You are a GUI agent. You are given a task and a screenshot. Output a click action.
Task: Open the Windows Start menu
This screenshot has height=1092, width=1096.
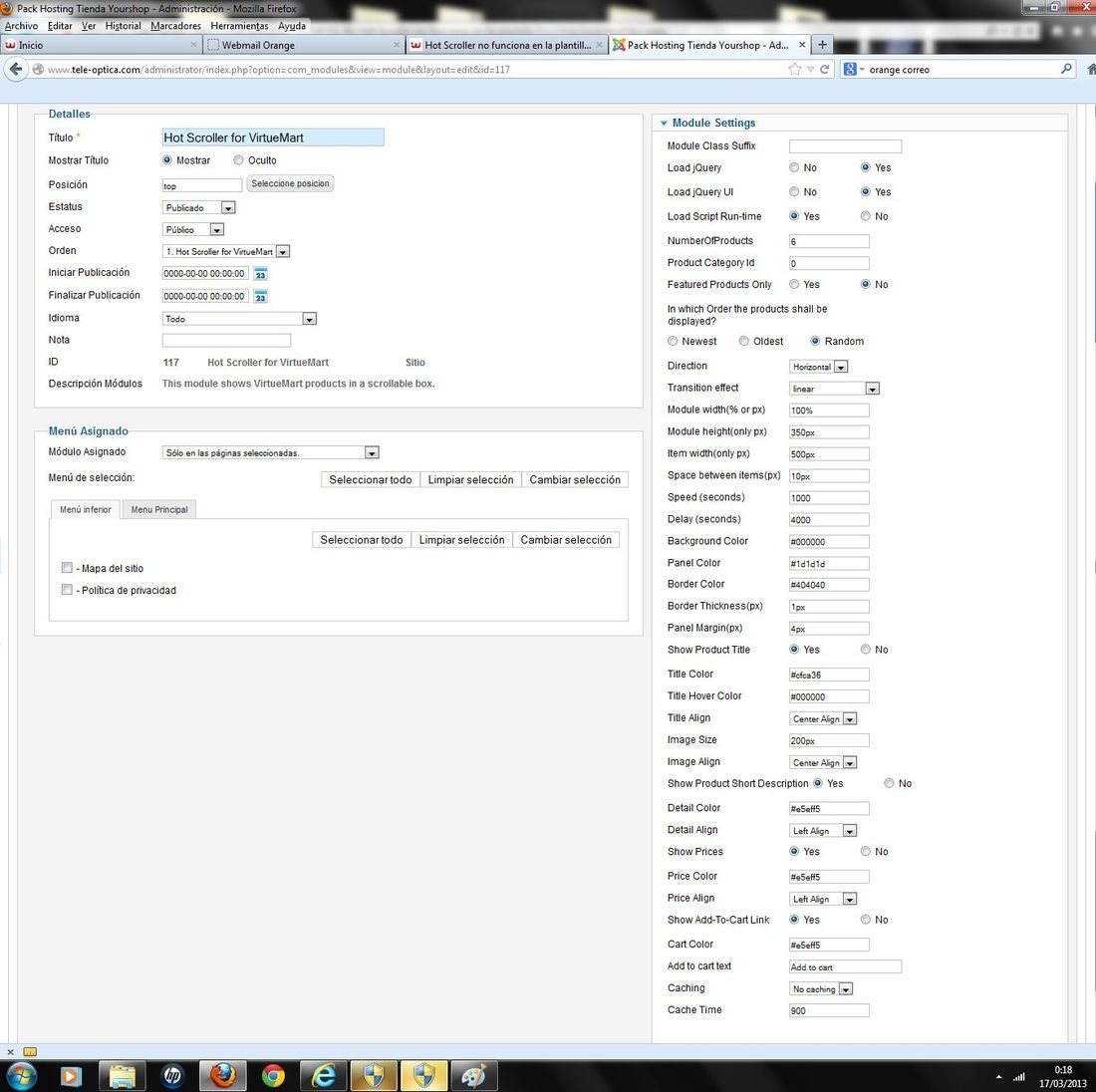pyautogui.click(x=21, y=1076)
